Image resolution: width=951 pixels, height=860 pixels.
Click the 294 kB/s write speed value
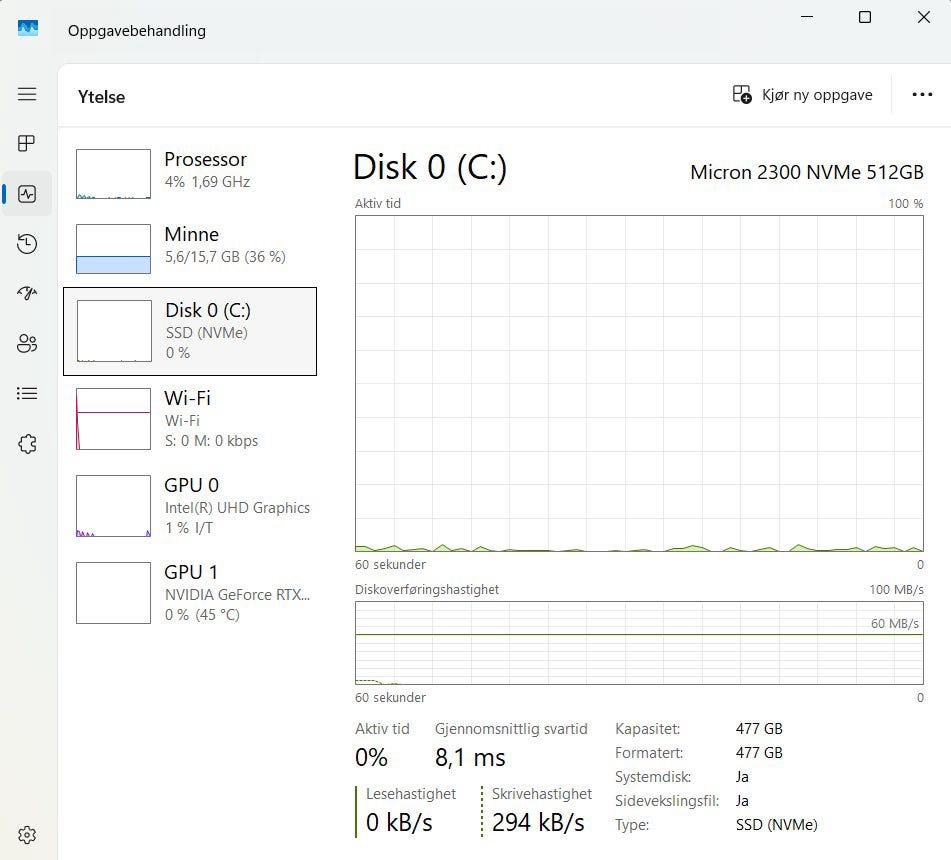click(538, 822)
